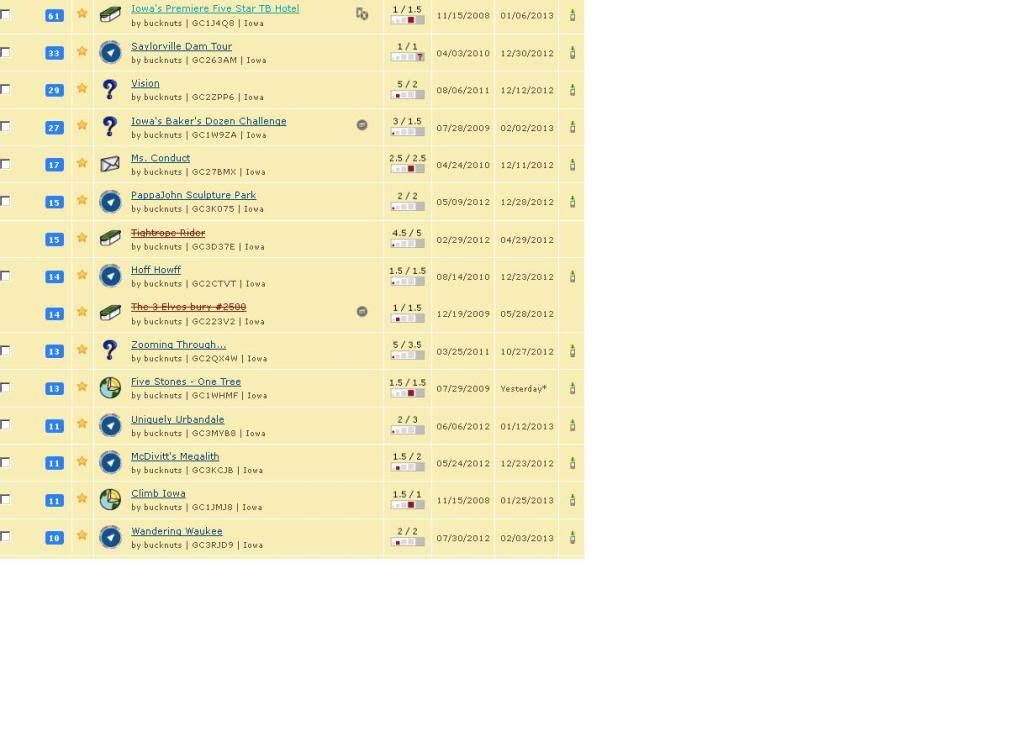Click favorite star for Iowa's Premiere Hotel row
Viewport: 1024px width, 737px height.
click(82, 13)
